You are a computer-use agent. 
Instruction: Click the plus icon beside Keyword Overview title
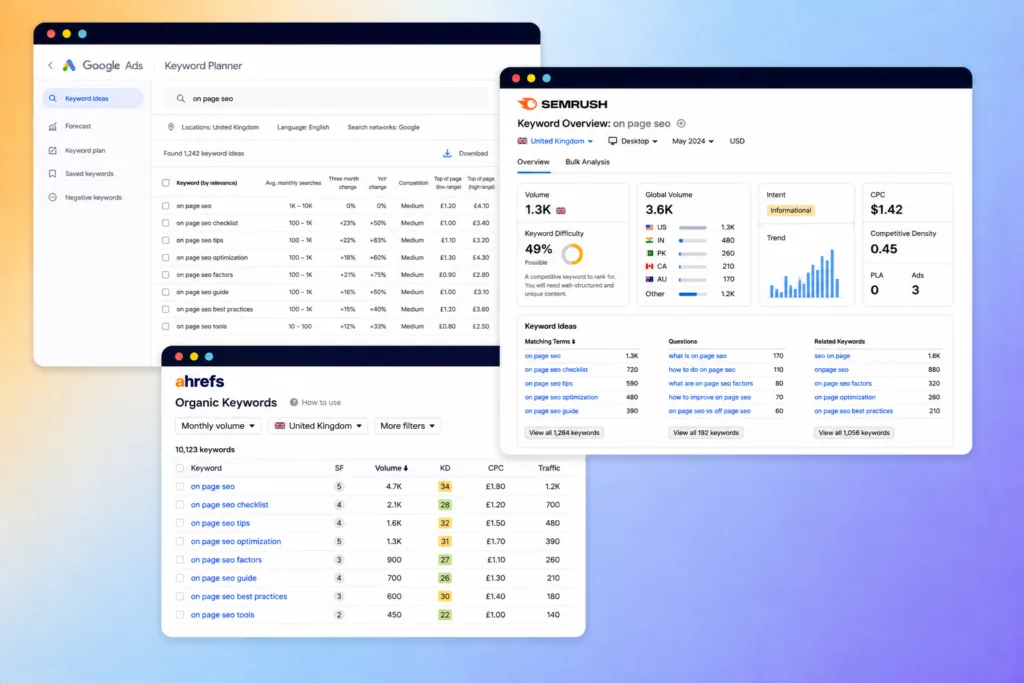[x=681, y=123]
